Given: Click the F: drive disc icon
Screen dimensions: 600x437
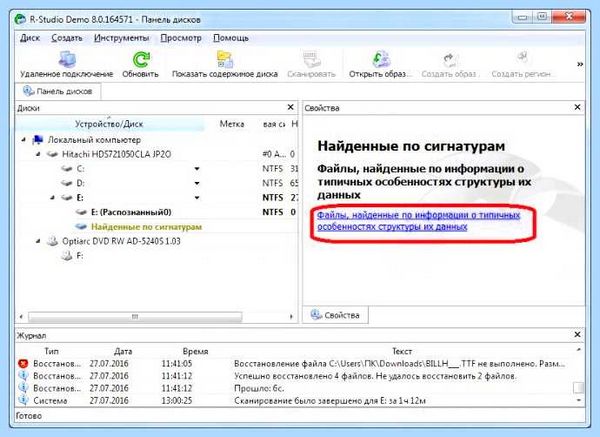Looking at the screenshot, I should (x=67, y=256).
